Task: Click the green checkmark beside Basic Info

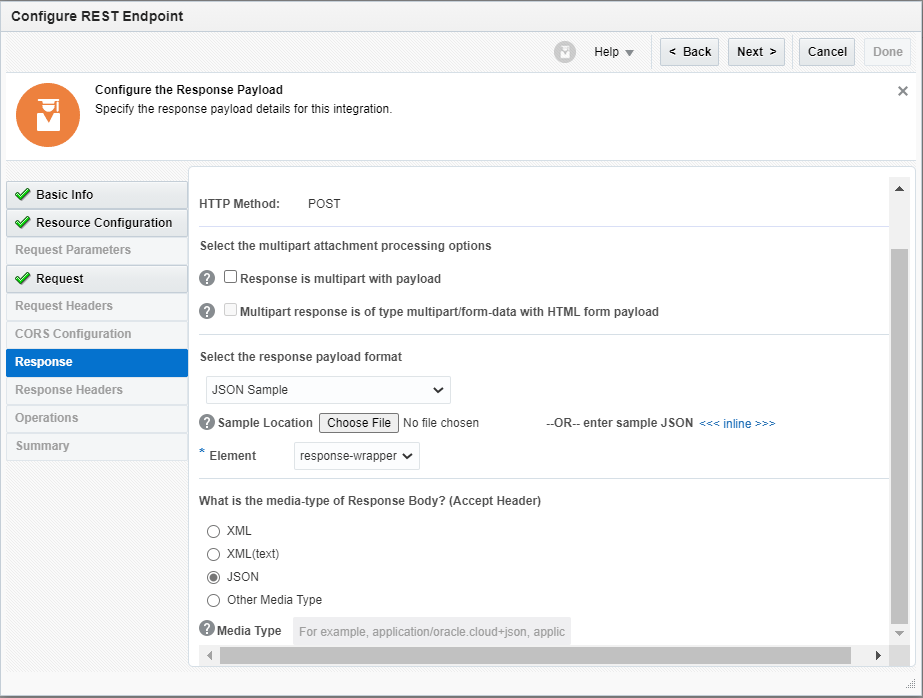Action: (24, 194)
